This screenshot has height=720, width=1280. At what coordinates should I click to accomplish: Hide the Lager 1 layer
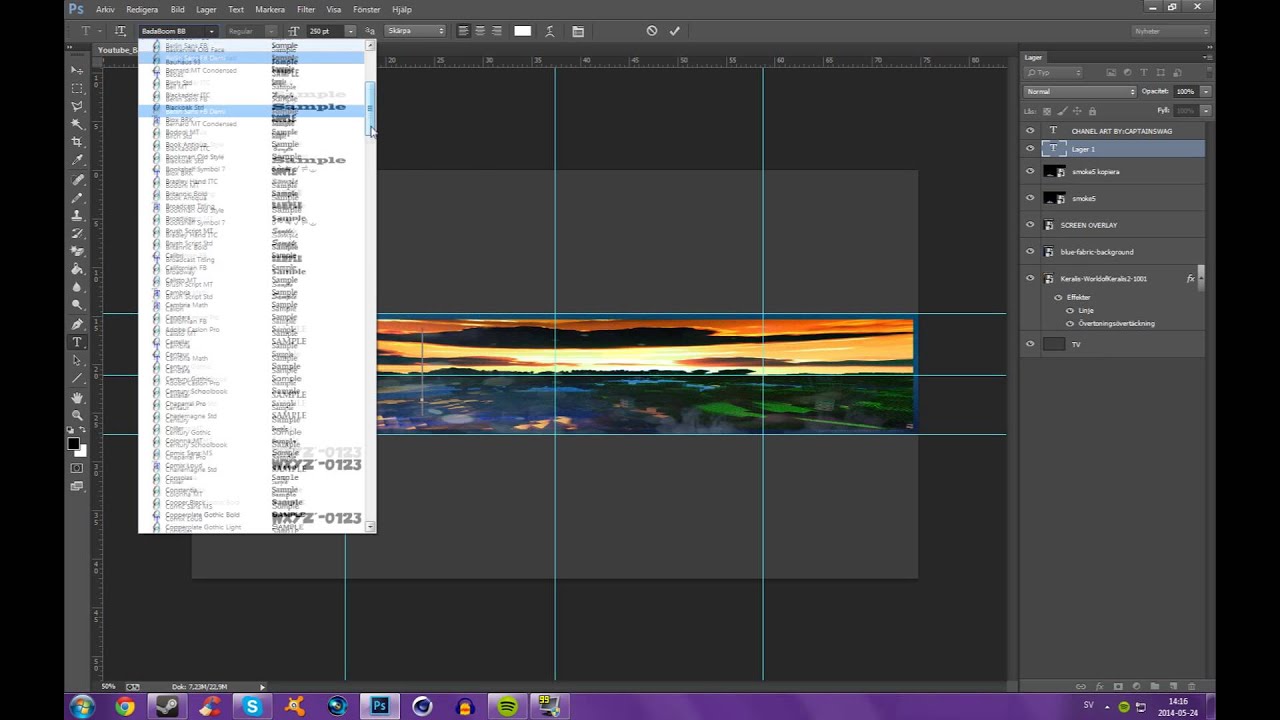click(x=1030, y=149)
